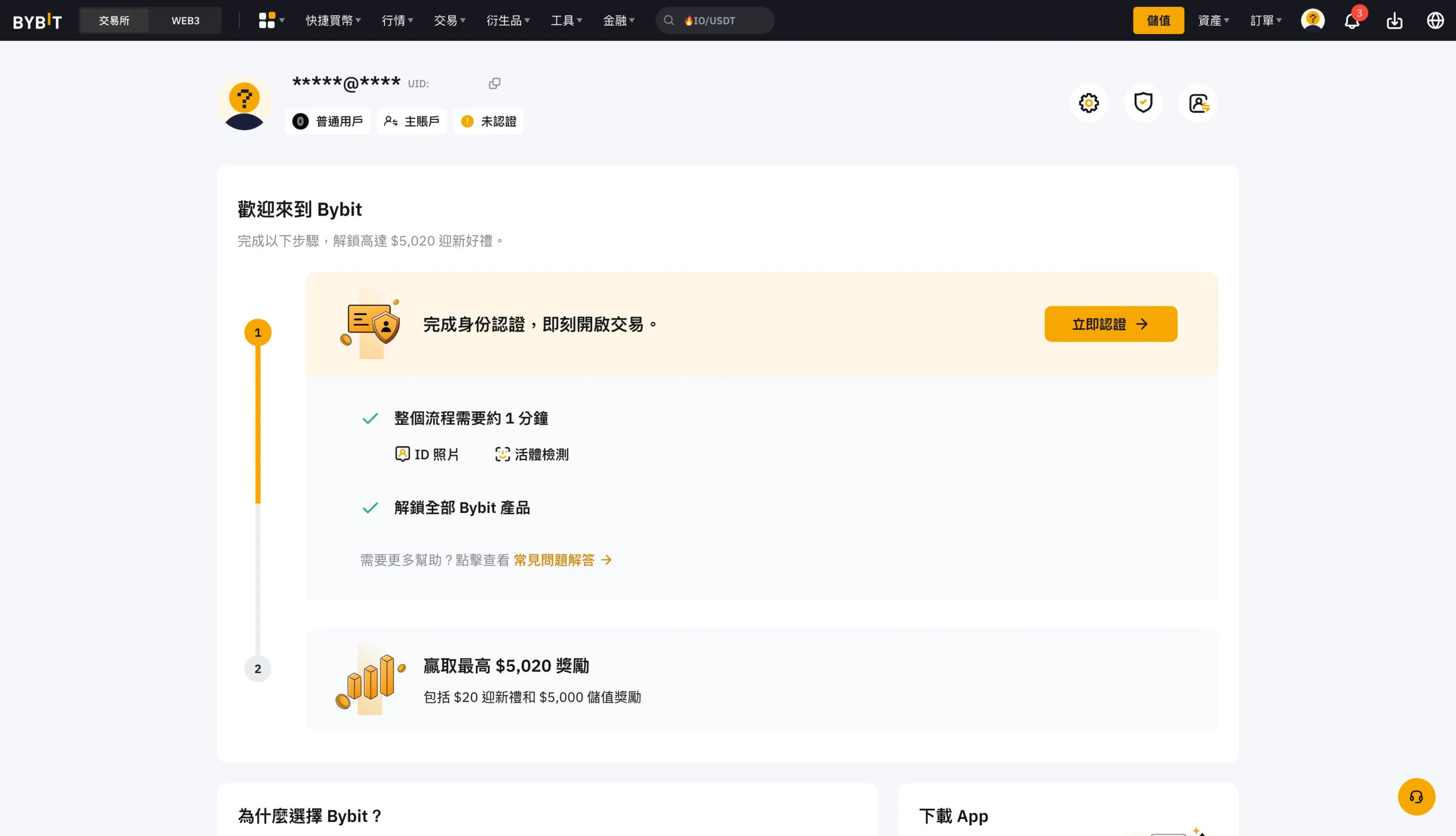Click the identity verification card illustration

(371, 323)
